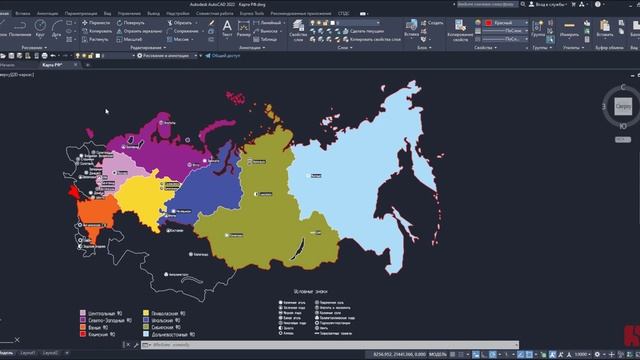Expand the Drawing (Рисование) panel
Screen dimensions: 640x360
pyautogui.click(x=34, y=48)
